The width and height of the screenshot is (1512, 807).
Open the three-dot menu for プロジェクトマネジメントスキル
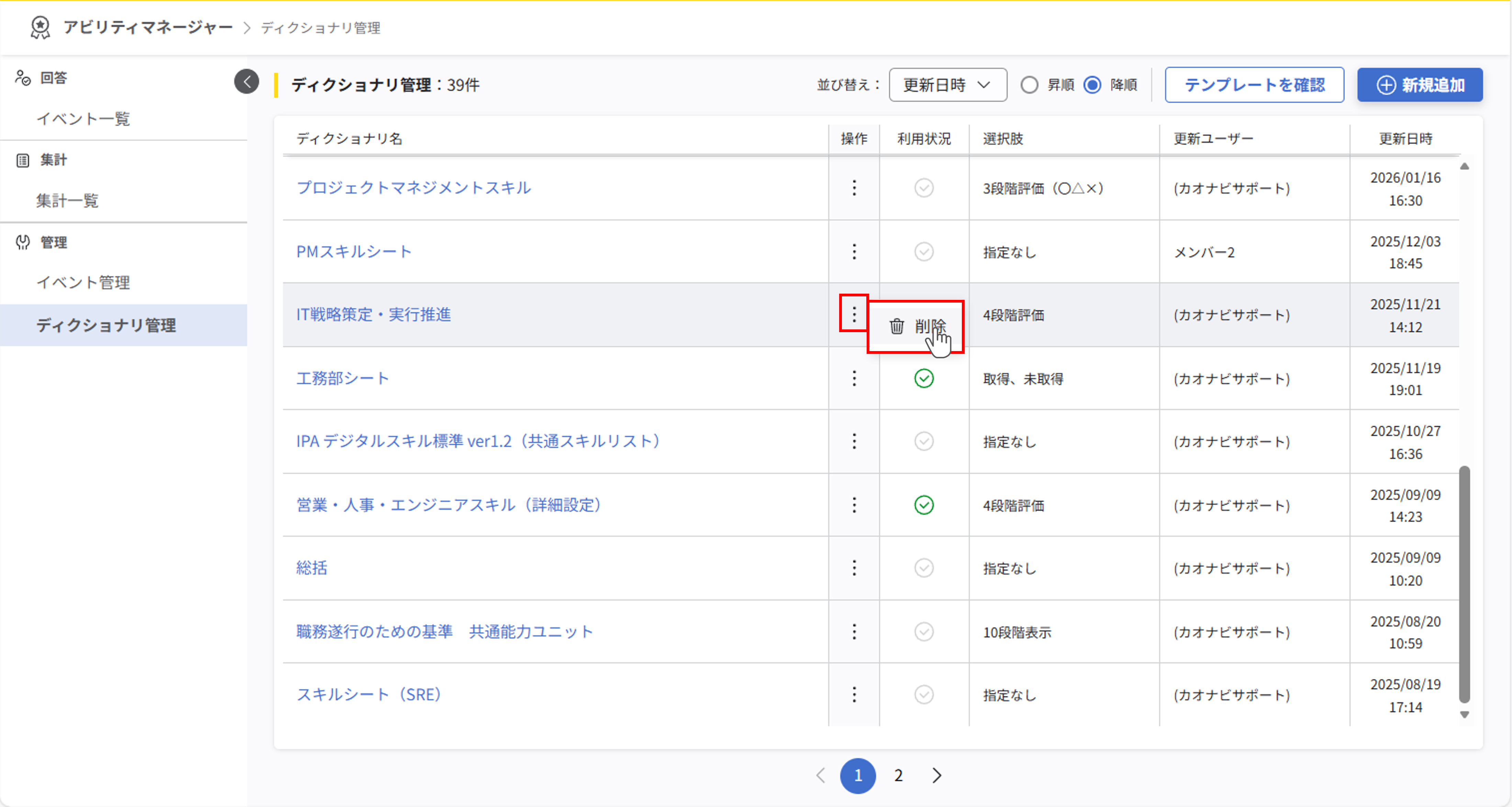tap(854, 188)
